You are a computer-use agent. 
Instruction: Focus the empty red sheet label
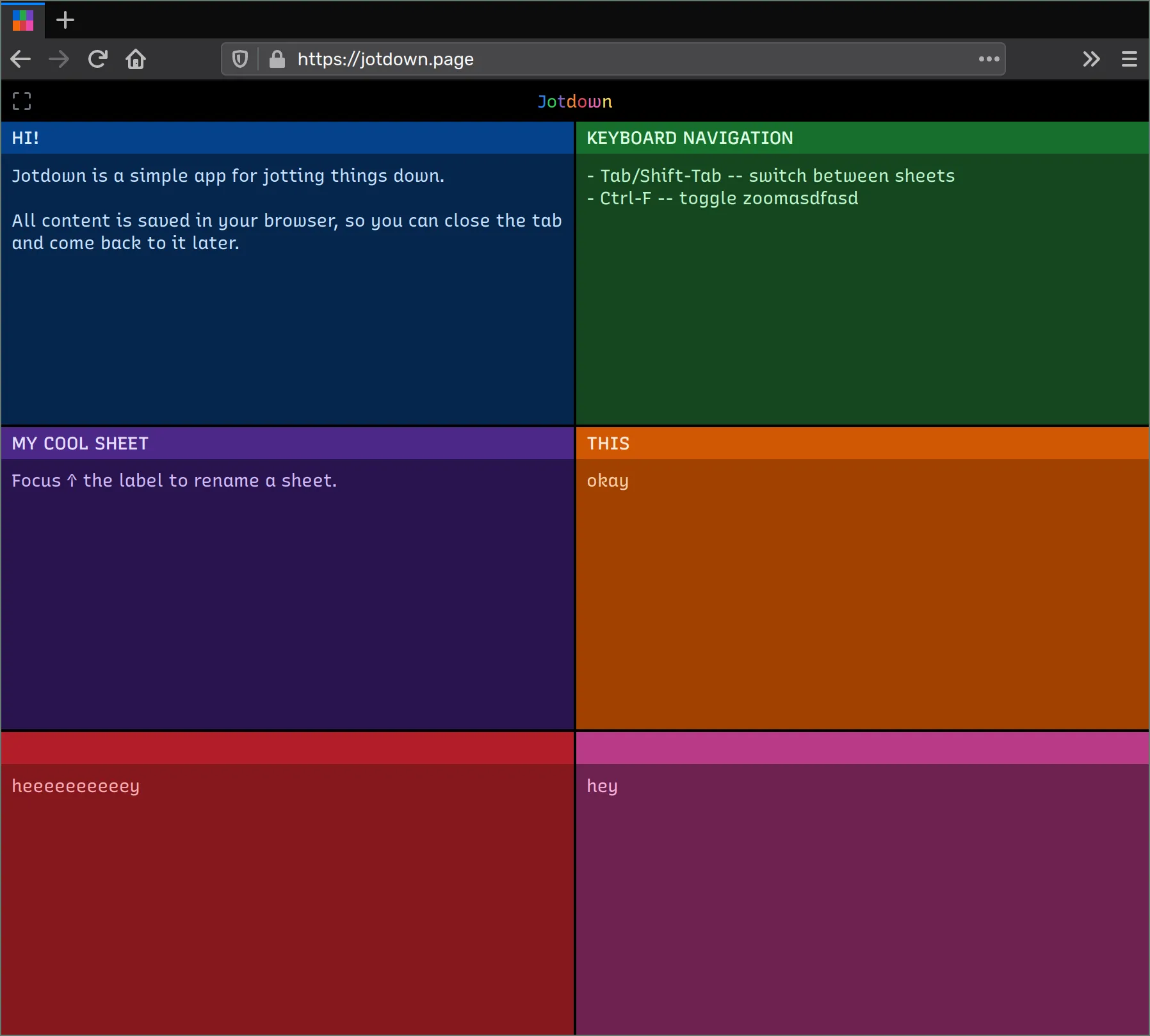[x=287, y=749]
